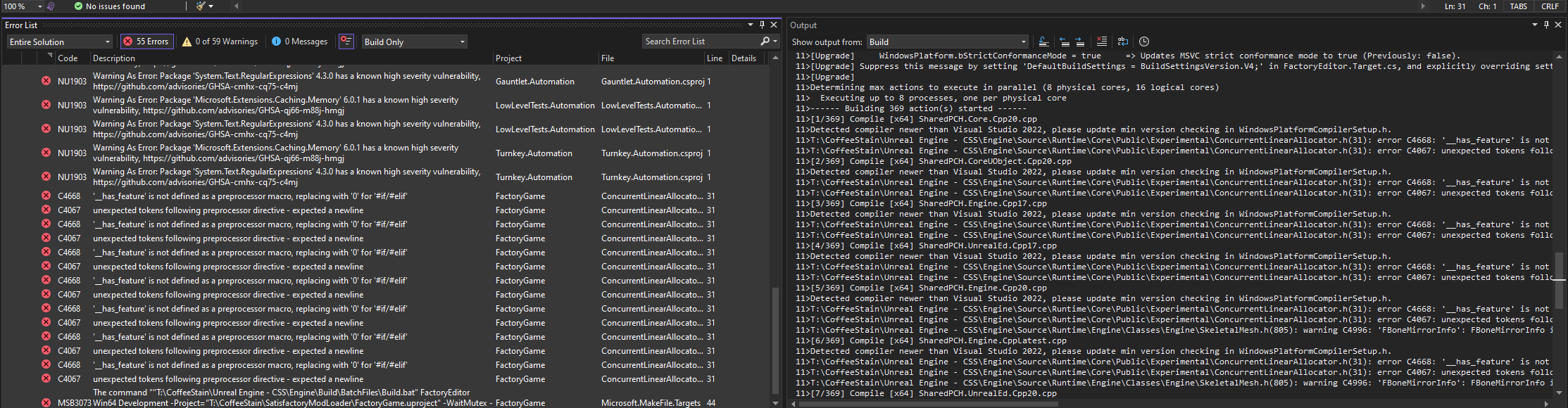Click the Error List vertical scrollbar thumb

(776, 341)
